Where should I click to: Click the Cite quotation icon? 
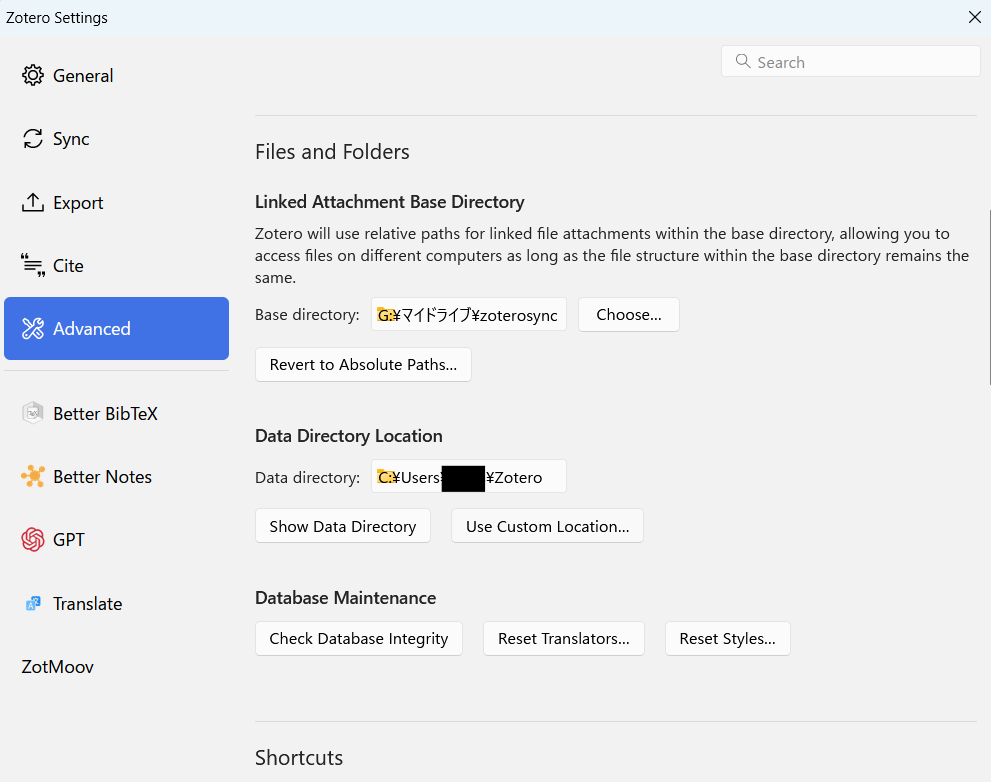[33, 266]
